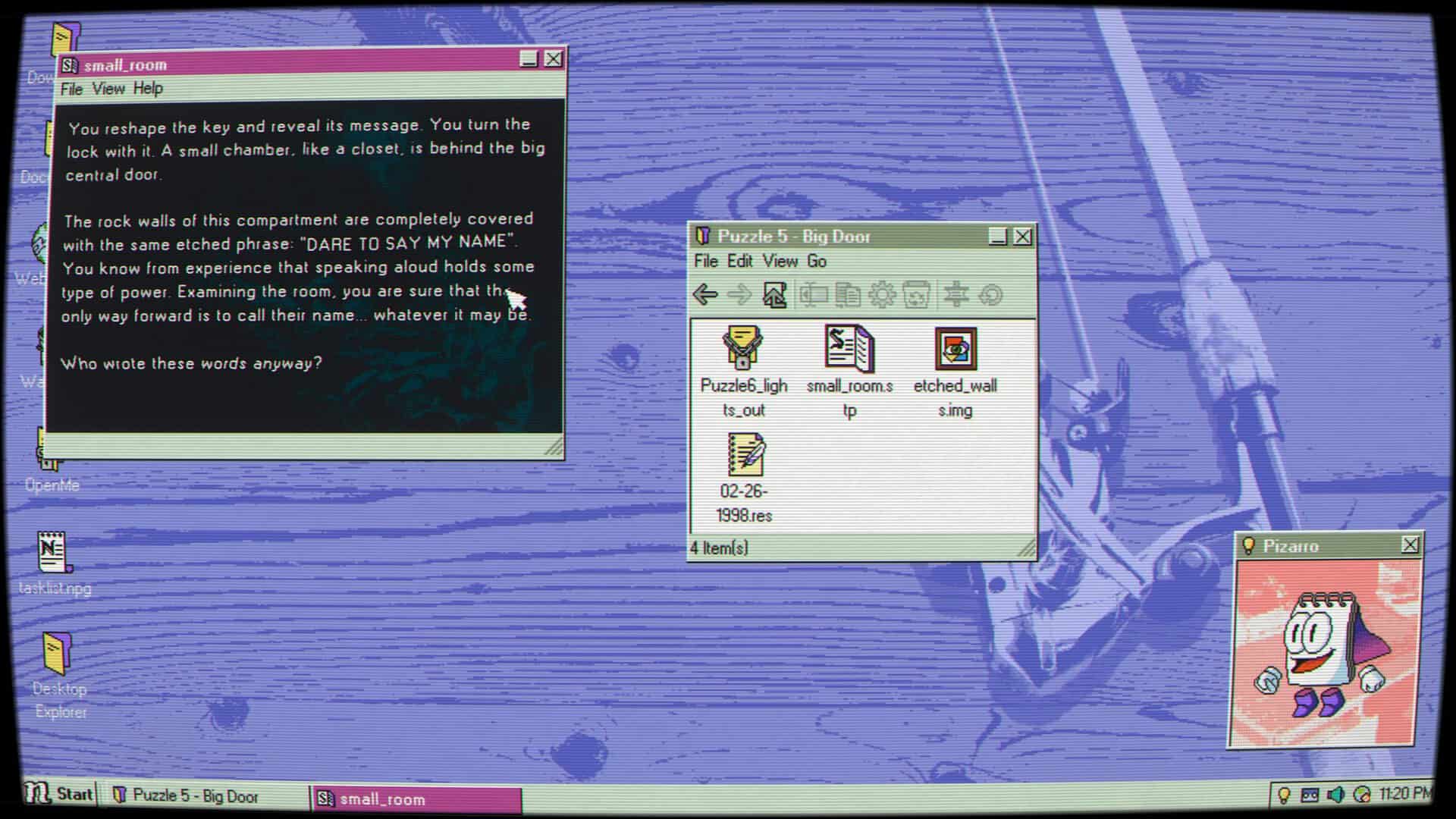Click the '4 Item(s)' status bar text

[719, 548]
